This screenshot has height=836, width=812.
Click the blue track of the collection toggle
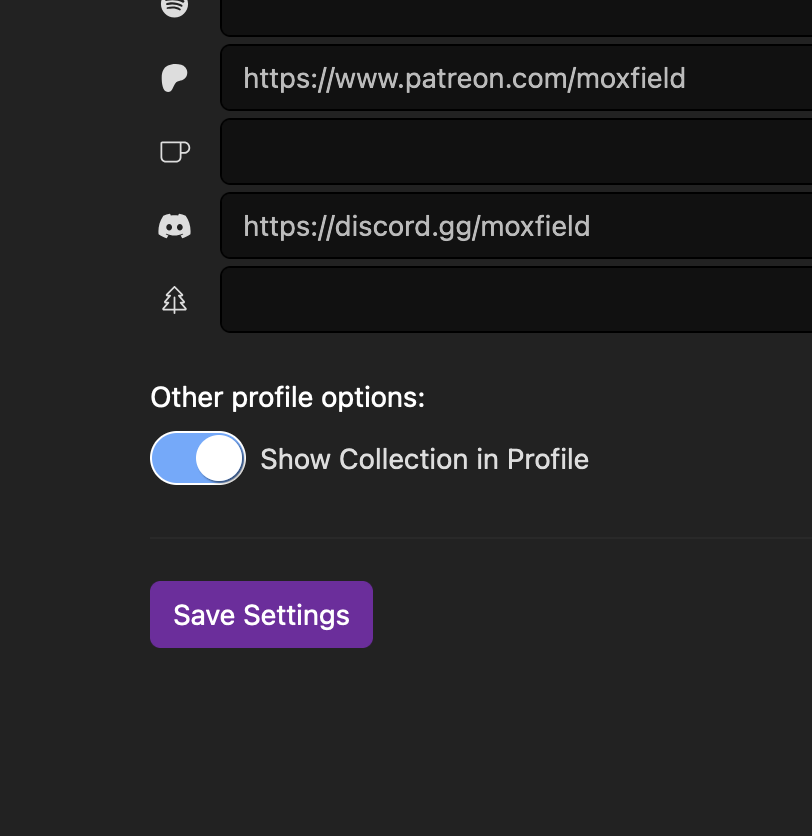[x=173, y=458]
